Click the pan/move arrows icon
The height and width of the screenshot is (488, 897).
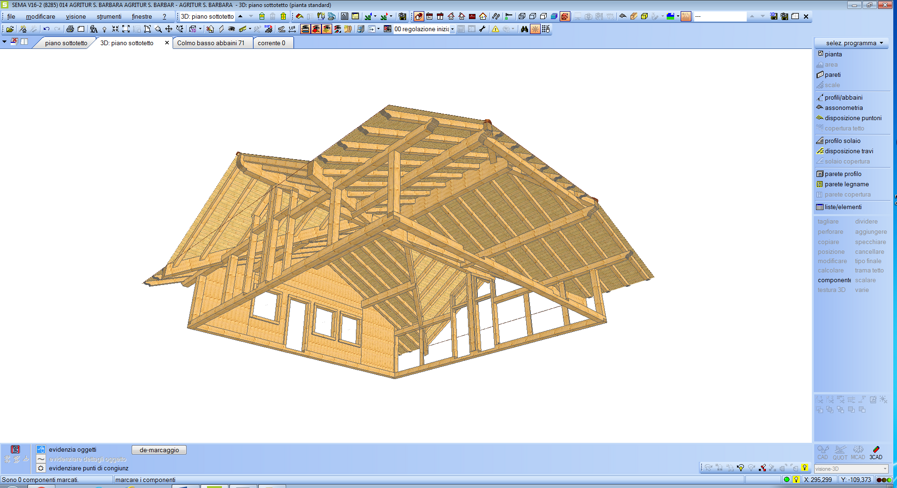click(x=169, y=30)
